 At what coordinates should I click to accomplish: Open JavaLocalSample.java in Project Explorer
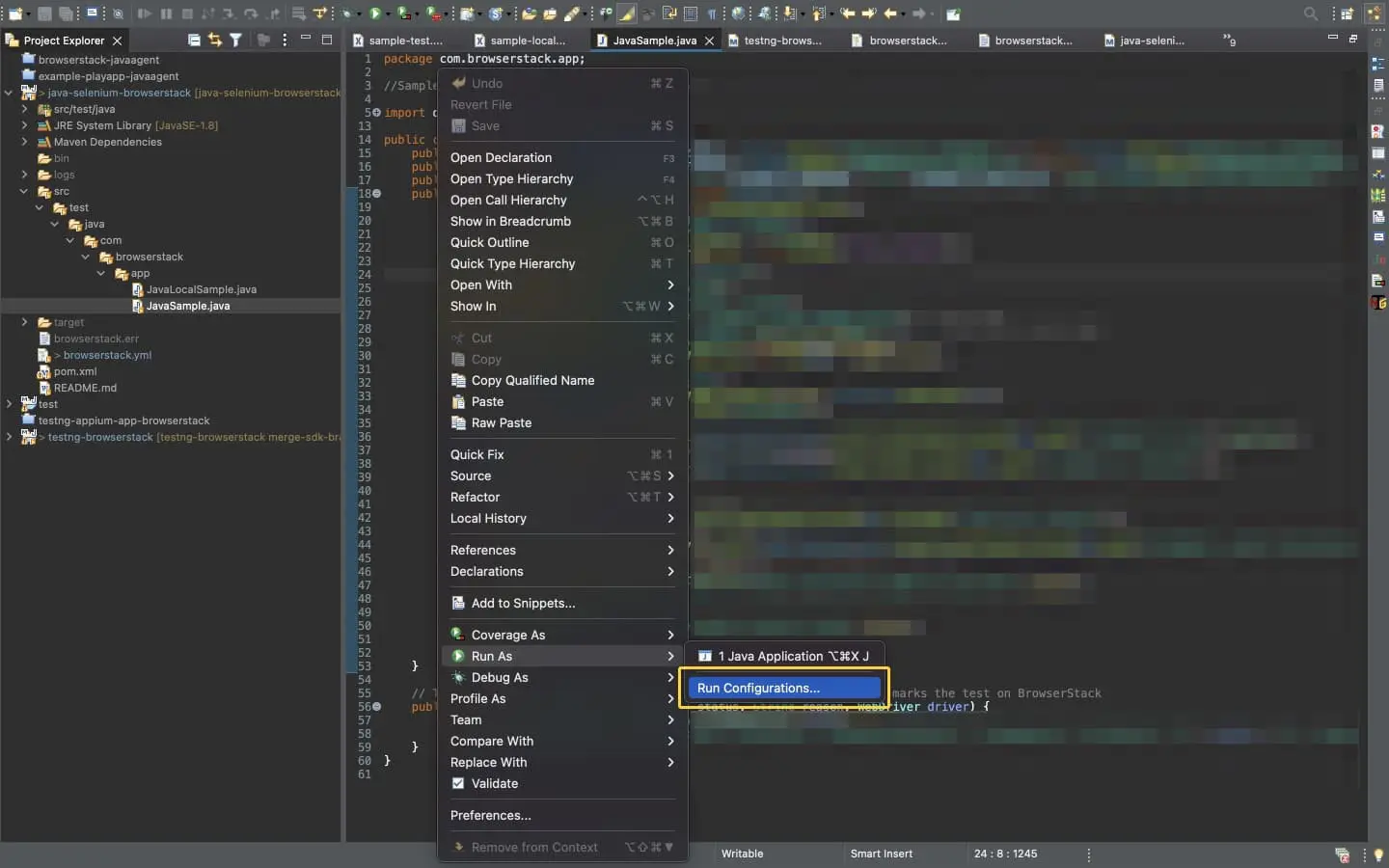coord(201,289)
